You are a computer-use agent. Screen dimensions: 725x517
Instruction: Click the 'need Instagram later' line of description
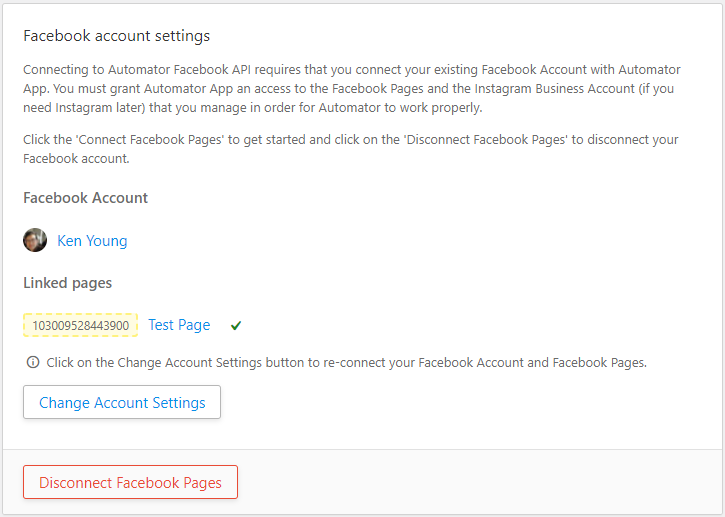pos(252,108)
